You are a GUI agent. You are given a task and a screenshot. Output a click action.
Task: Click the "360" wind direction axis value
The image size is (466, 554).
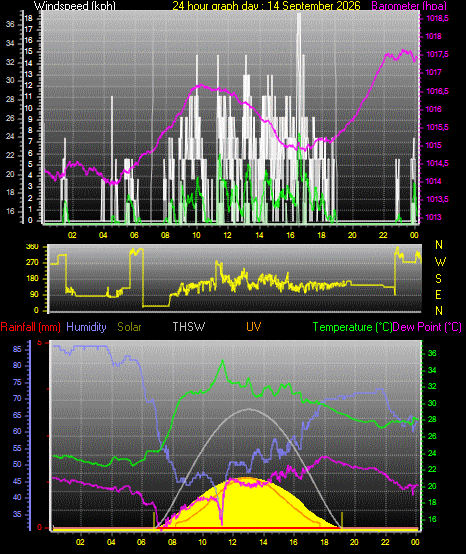tap(32, 247)
